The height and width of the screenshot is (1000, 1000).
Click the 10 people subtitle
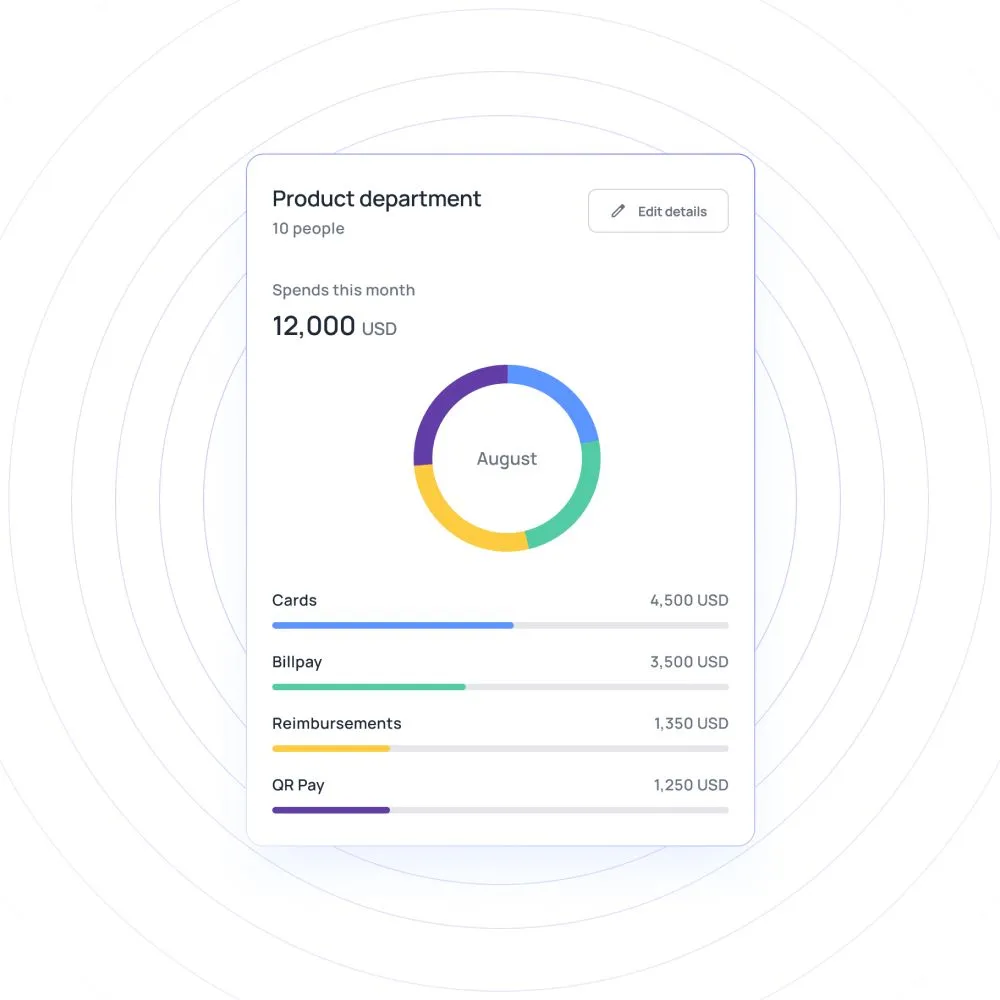[x=308, y=228]
